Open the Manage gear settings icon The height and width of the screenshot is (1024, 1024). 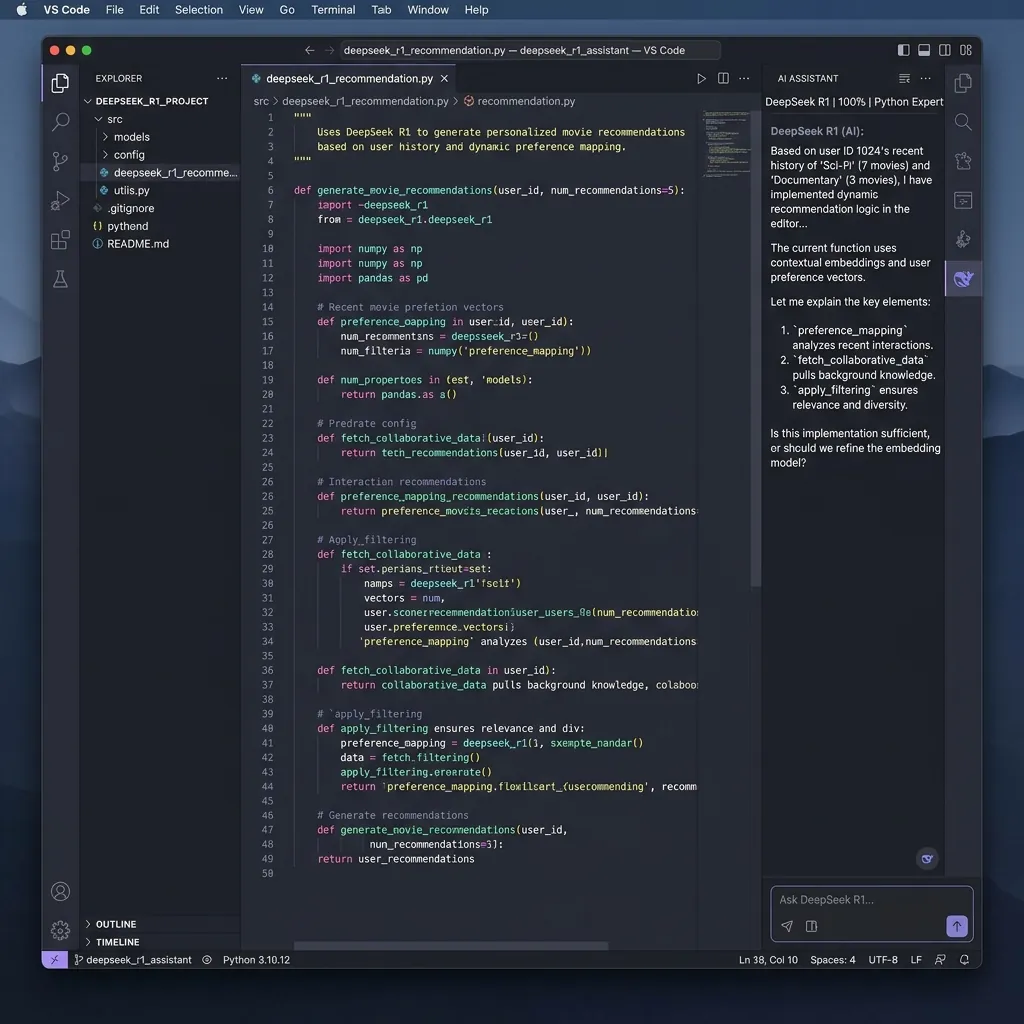[60, 929]
